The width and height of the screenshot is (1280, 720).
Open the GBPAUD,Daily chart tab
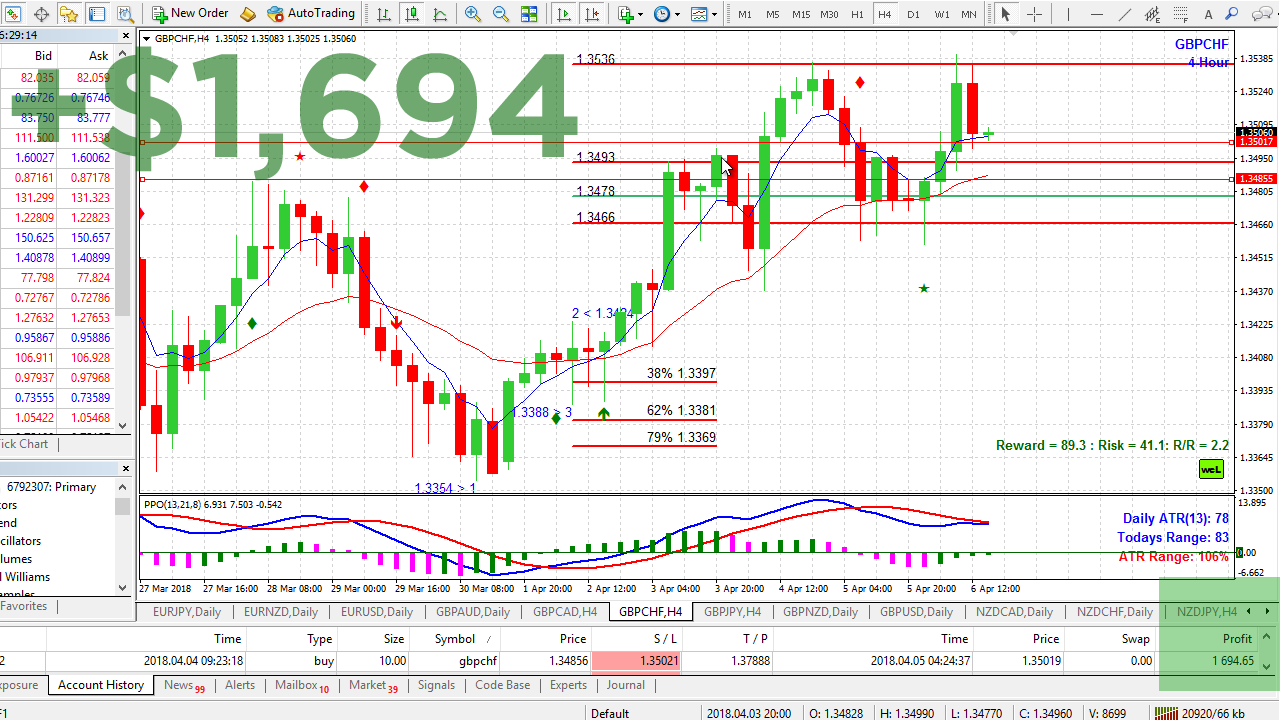click(x=473, y=612)
